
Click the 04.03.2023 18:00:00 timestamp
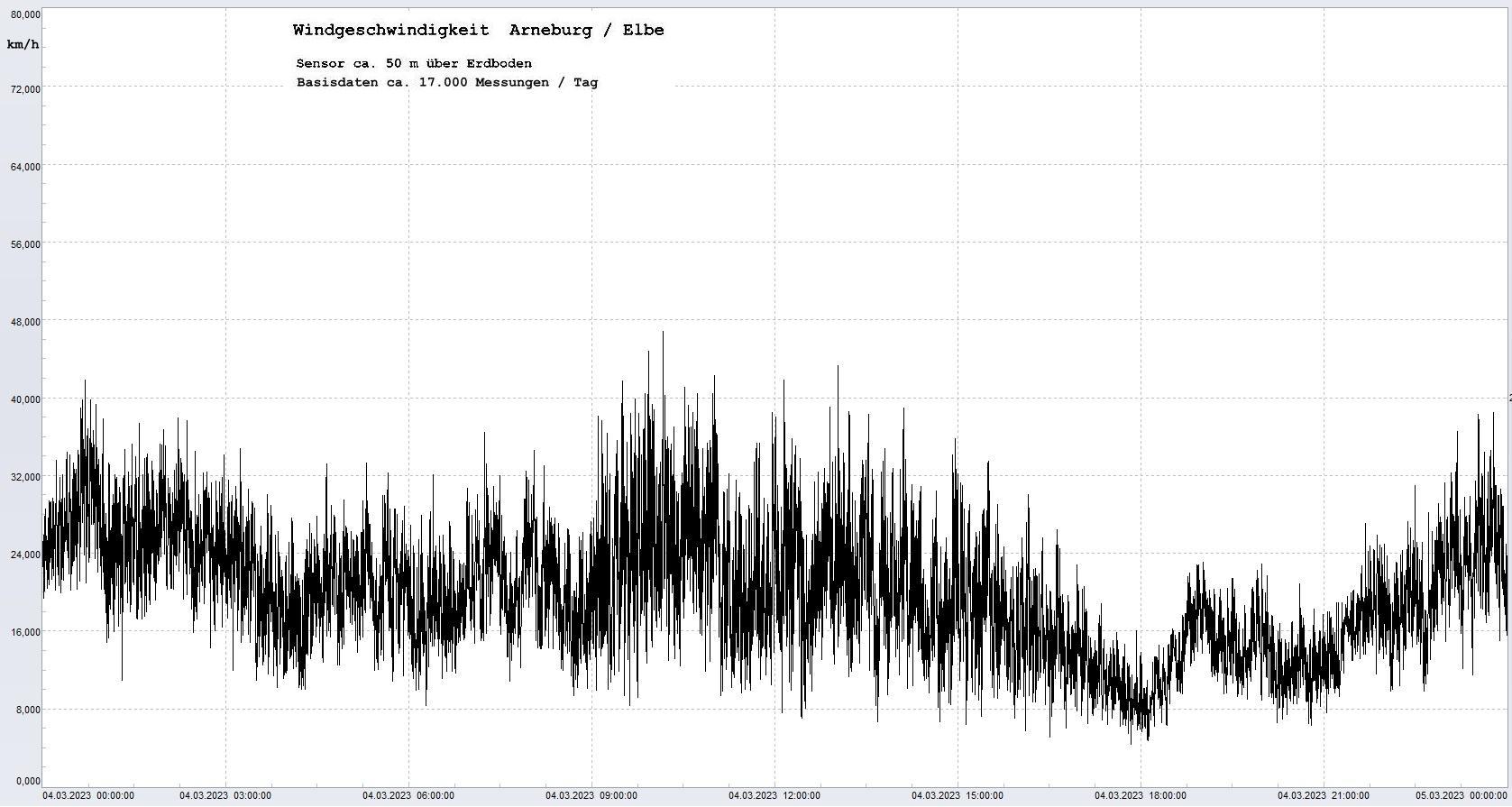(1141, 795)
